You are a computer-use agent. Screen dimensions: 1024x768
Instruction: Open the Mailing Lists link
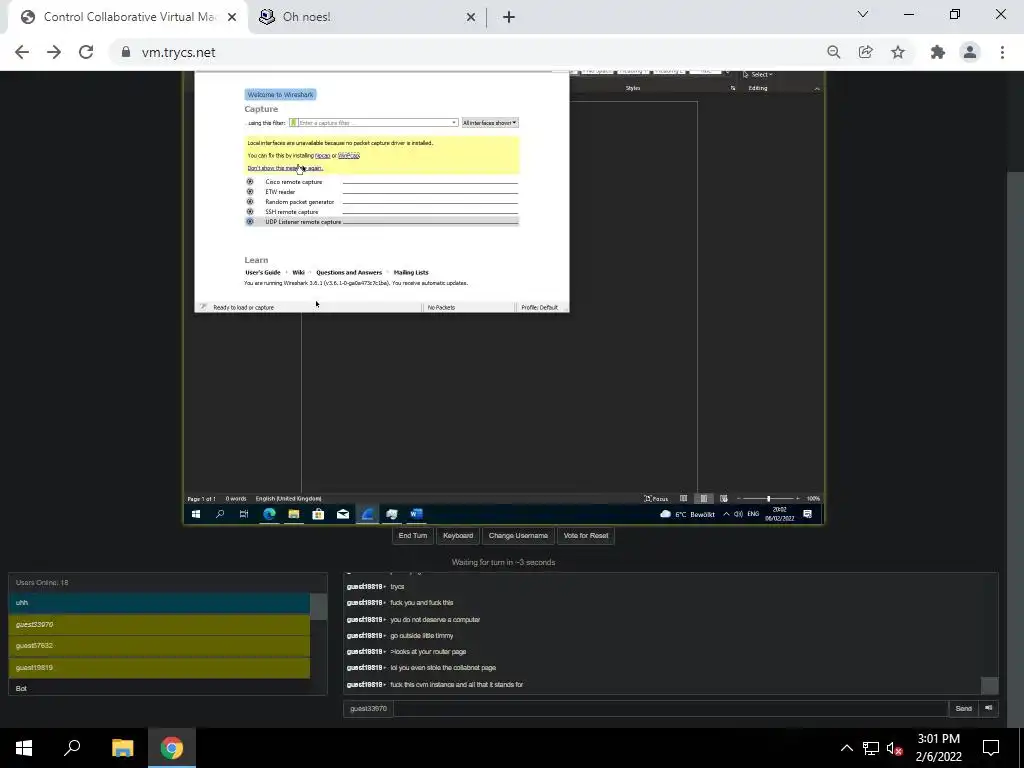pyautogui.click(x=411, y=272)
